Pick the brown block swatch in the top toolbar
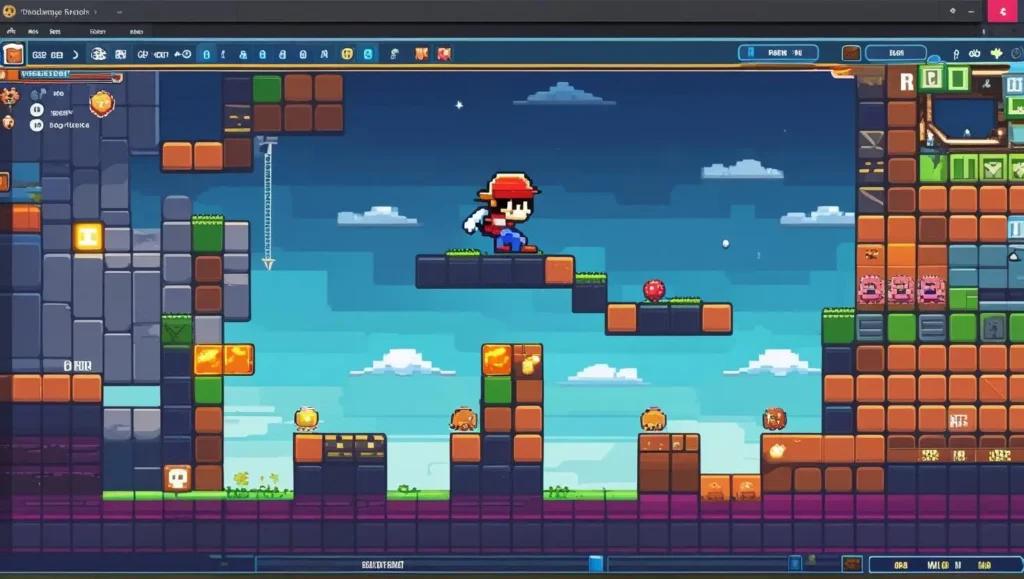 coord(850,53)
